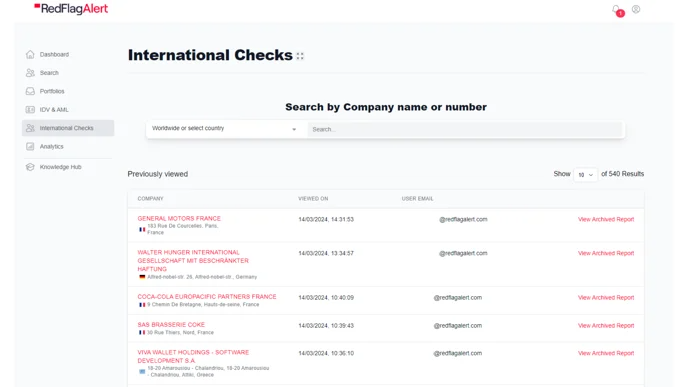This screenshot has height=387, width=688.
Task: Open the Show 10 results dropdown
Action: tap(585, 175)
